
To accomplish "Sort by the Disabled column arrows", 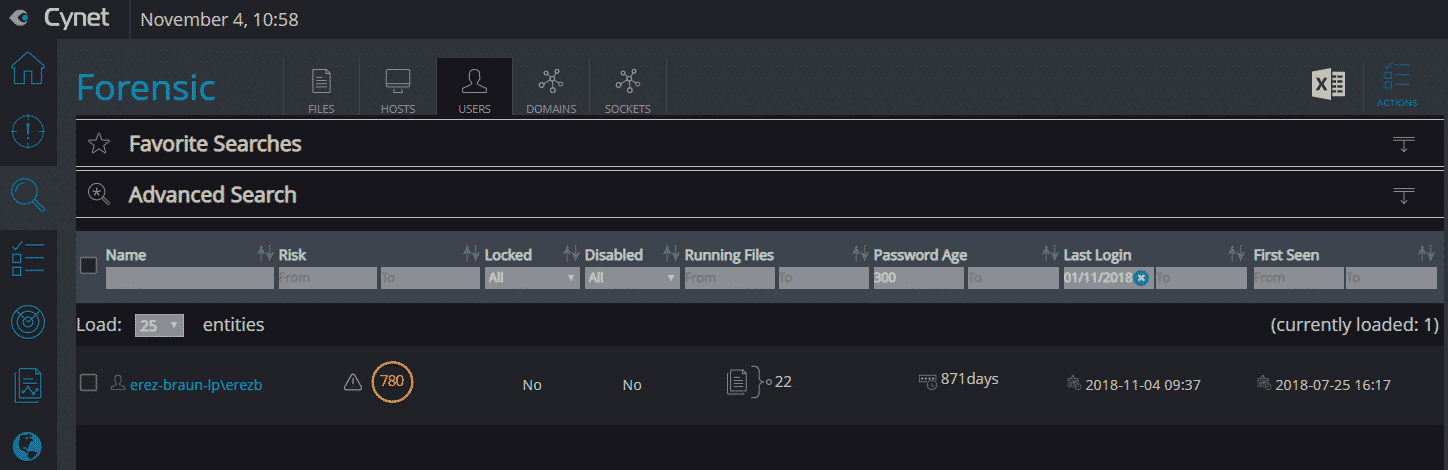I will [x=671, y=254].
